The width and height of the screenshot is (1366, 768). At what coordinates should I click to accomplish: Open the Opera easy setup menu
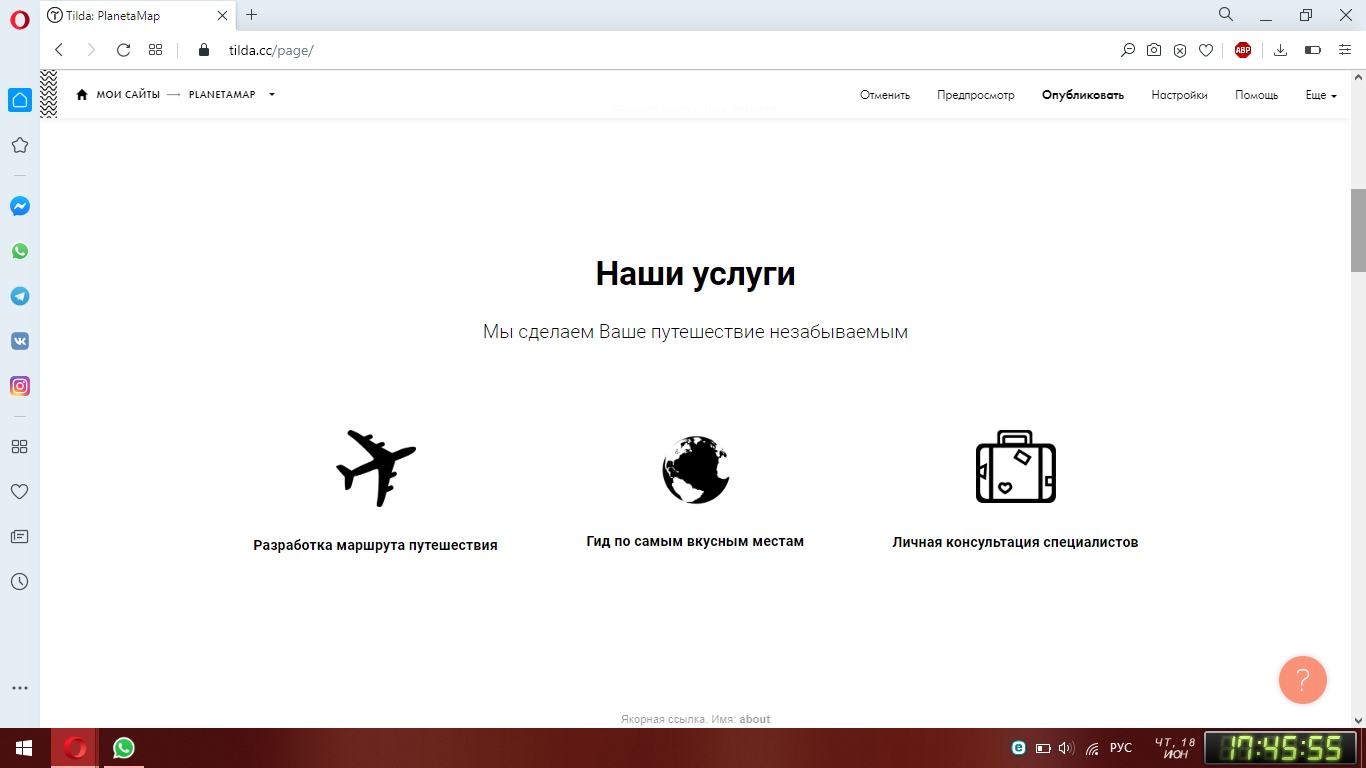(1345, 50)
